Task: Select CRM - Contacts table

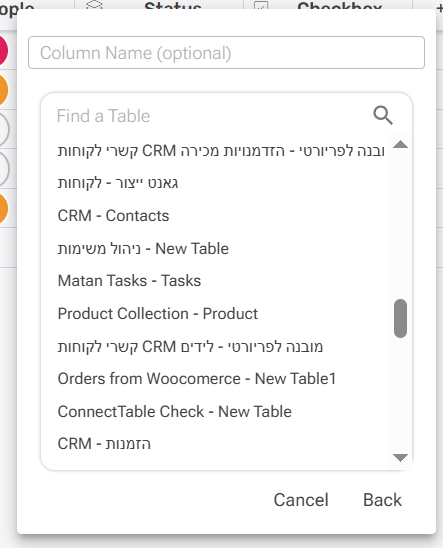Action: tap(113, 216)
